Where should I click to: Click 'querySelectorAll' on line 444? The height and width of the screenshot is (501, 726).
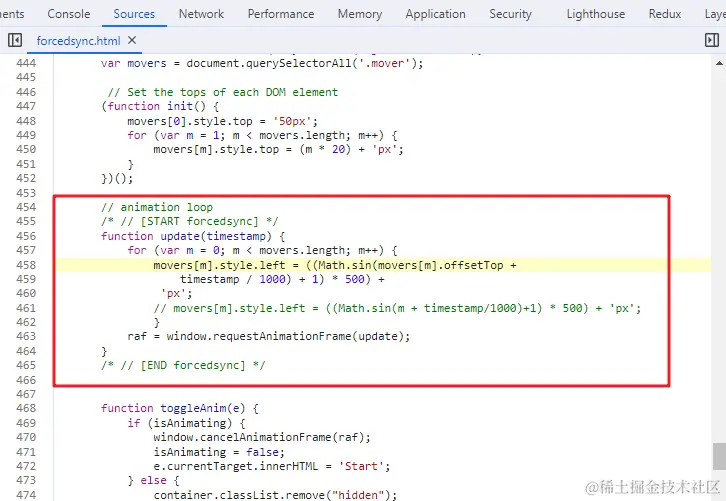point(299,63)
